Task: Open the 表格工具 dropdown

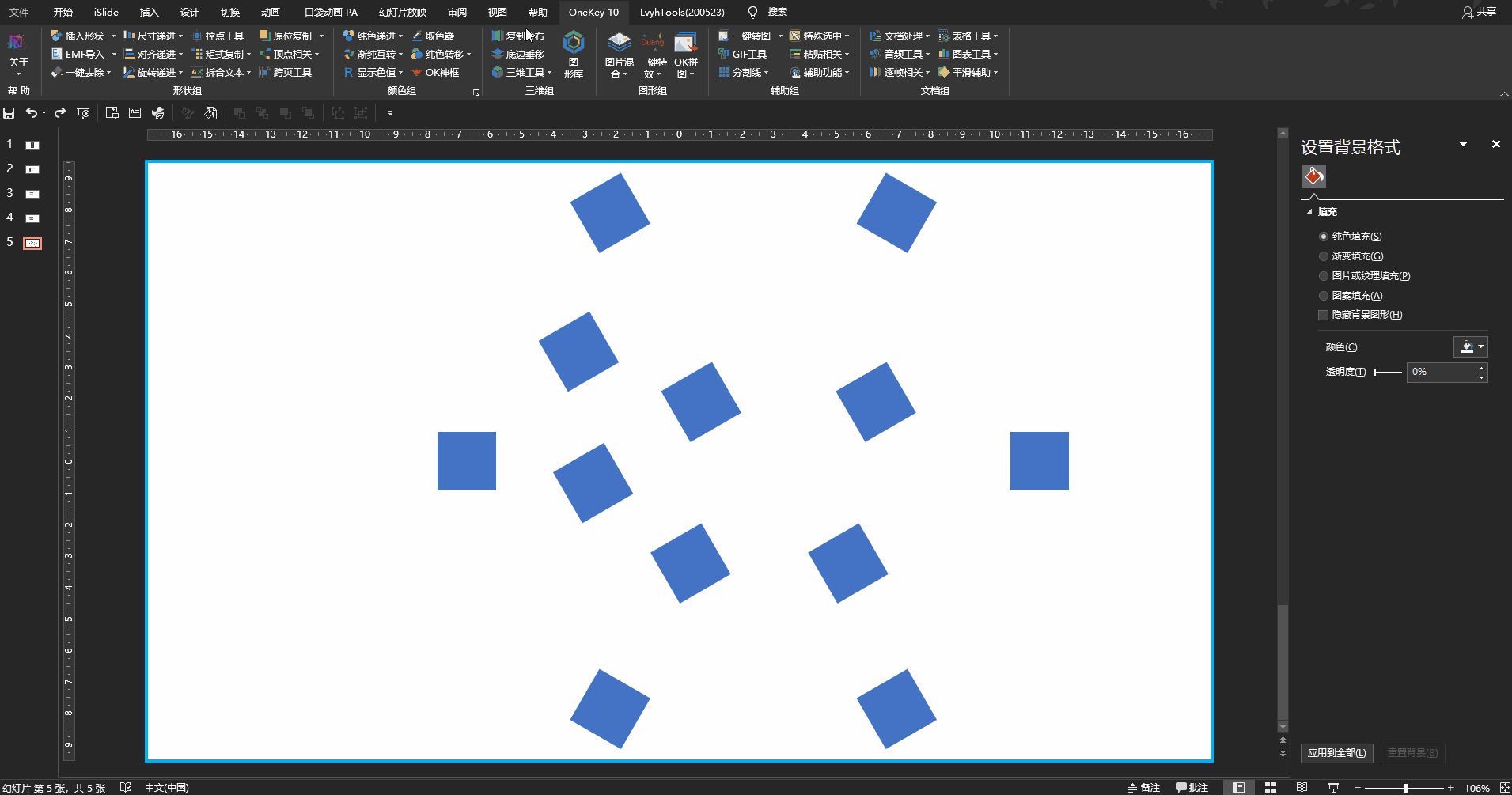Action: point(995,36)
